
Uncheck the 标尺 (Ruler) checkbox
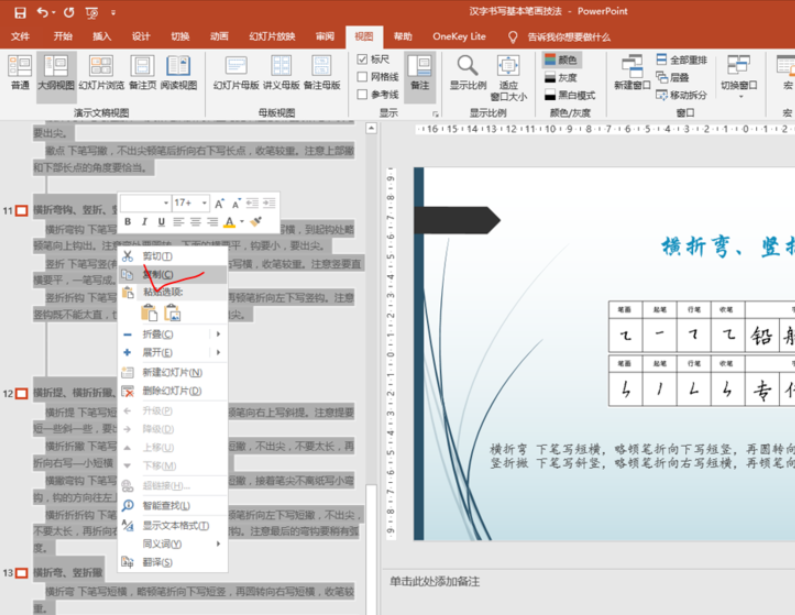coord(362,59)
